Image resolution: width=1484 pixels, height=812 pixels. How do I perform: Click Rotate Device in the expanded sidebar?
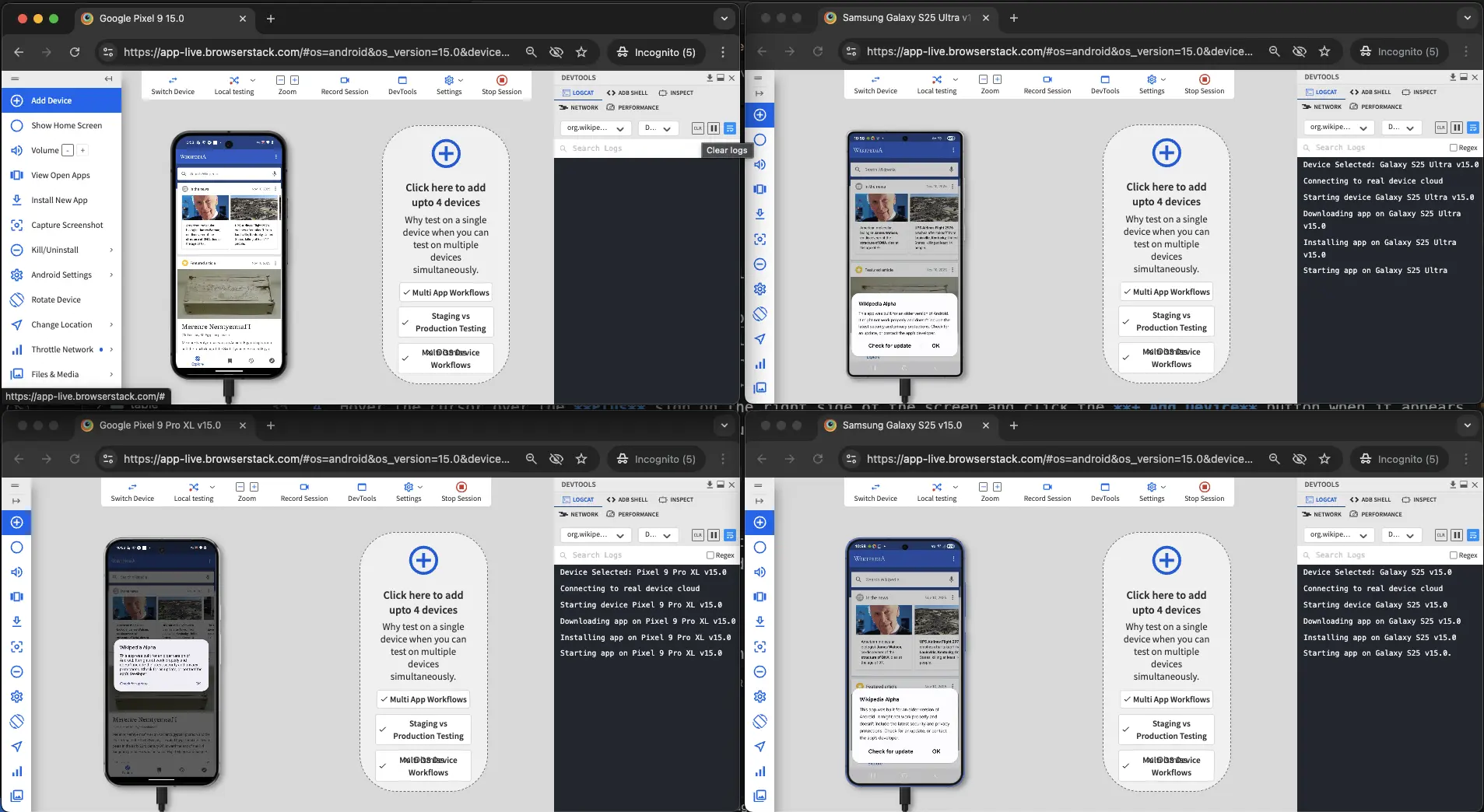pos(55,299)
